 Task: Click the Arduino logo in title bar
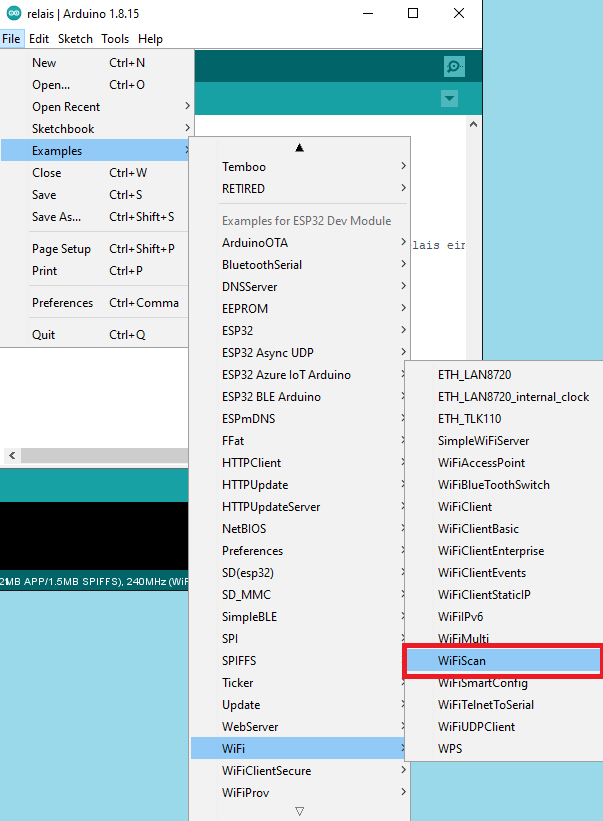coord(14,14)
